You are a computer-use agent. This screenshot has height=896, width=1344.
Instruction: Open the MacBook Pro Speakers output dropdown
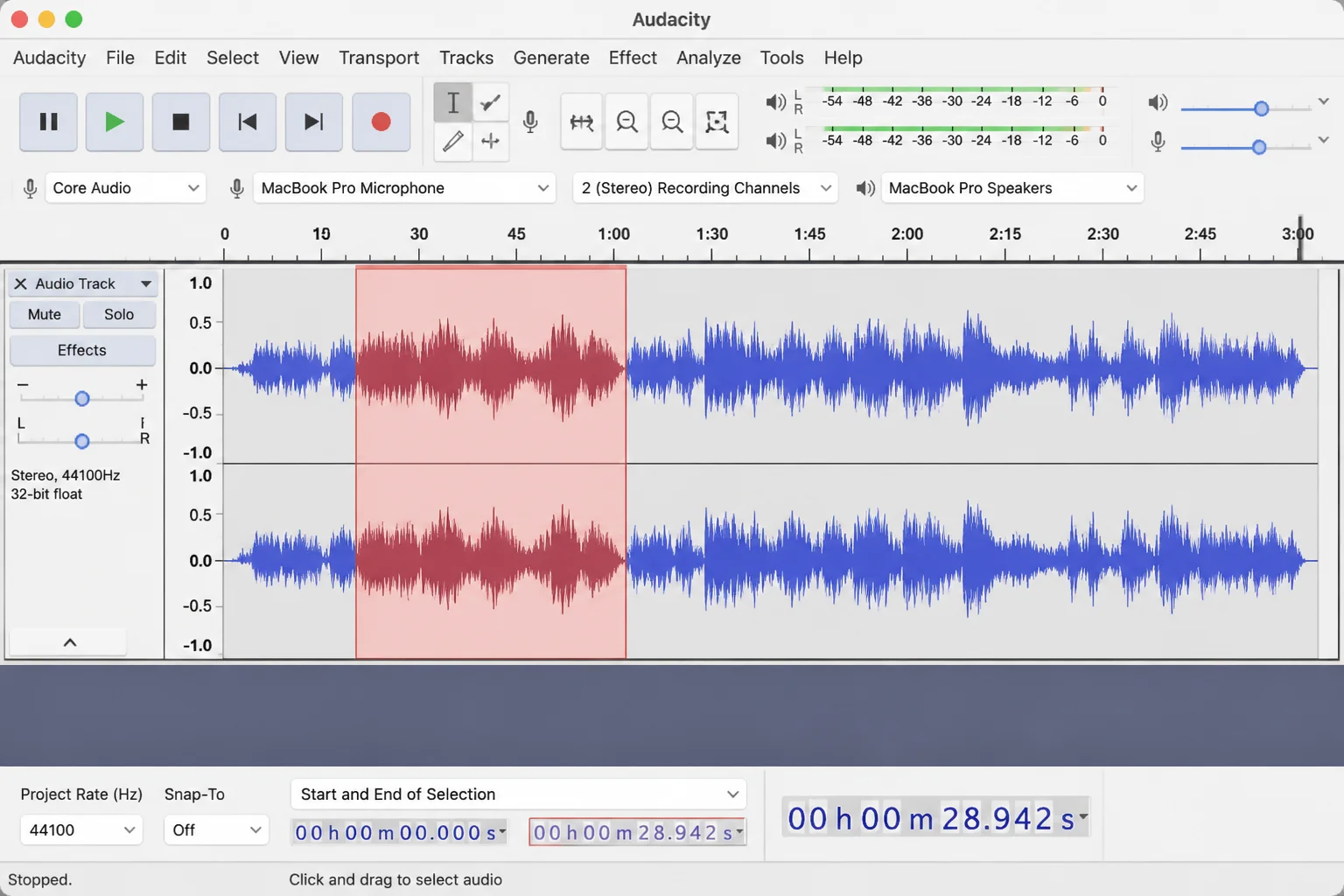coord(1012,188)
